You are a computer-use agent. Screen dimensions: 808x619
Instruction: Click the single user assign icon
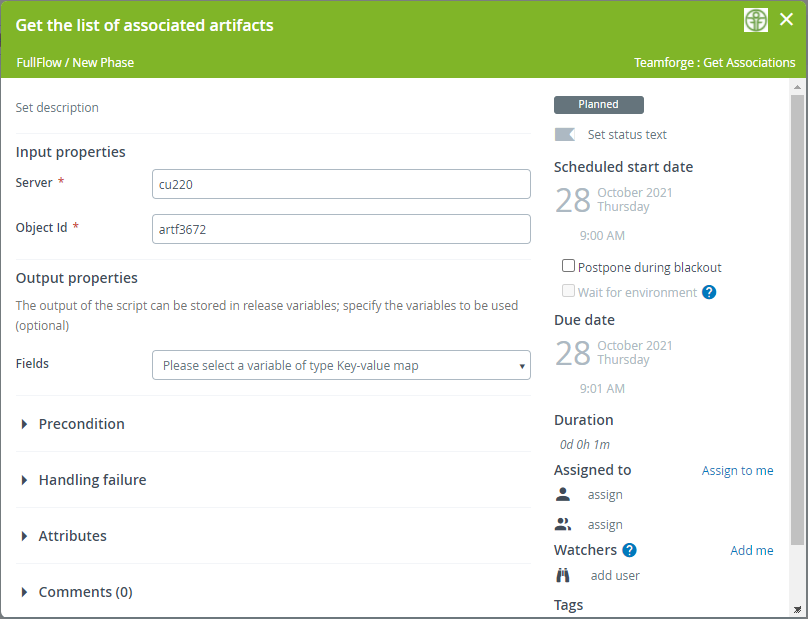coord(563,494)
